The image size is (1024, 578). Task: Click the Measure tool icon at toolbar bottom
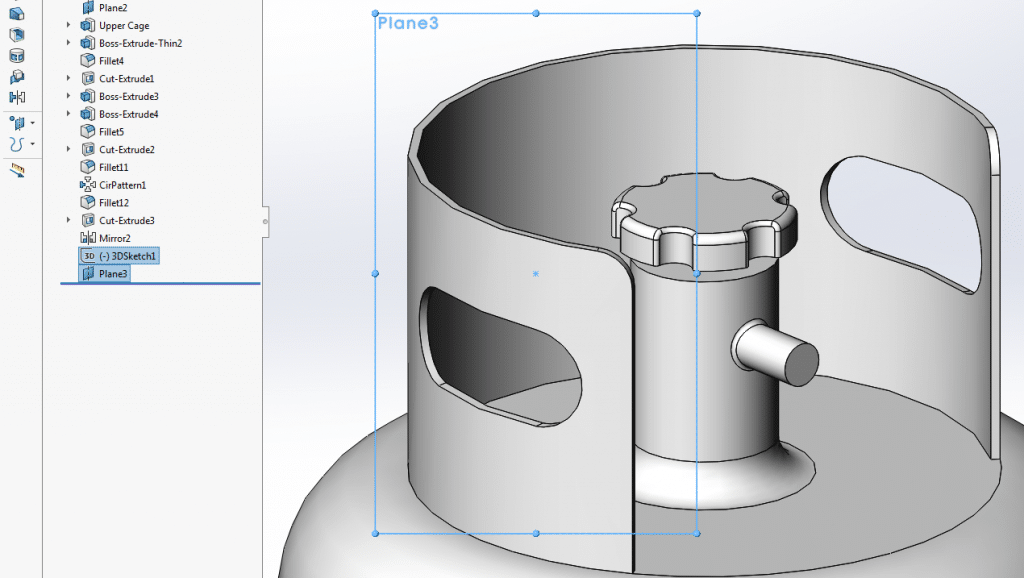[16, 170]
